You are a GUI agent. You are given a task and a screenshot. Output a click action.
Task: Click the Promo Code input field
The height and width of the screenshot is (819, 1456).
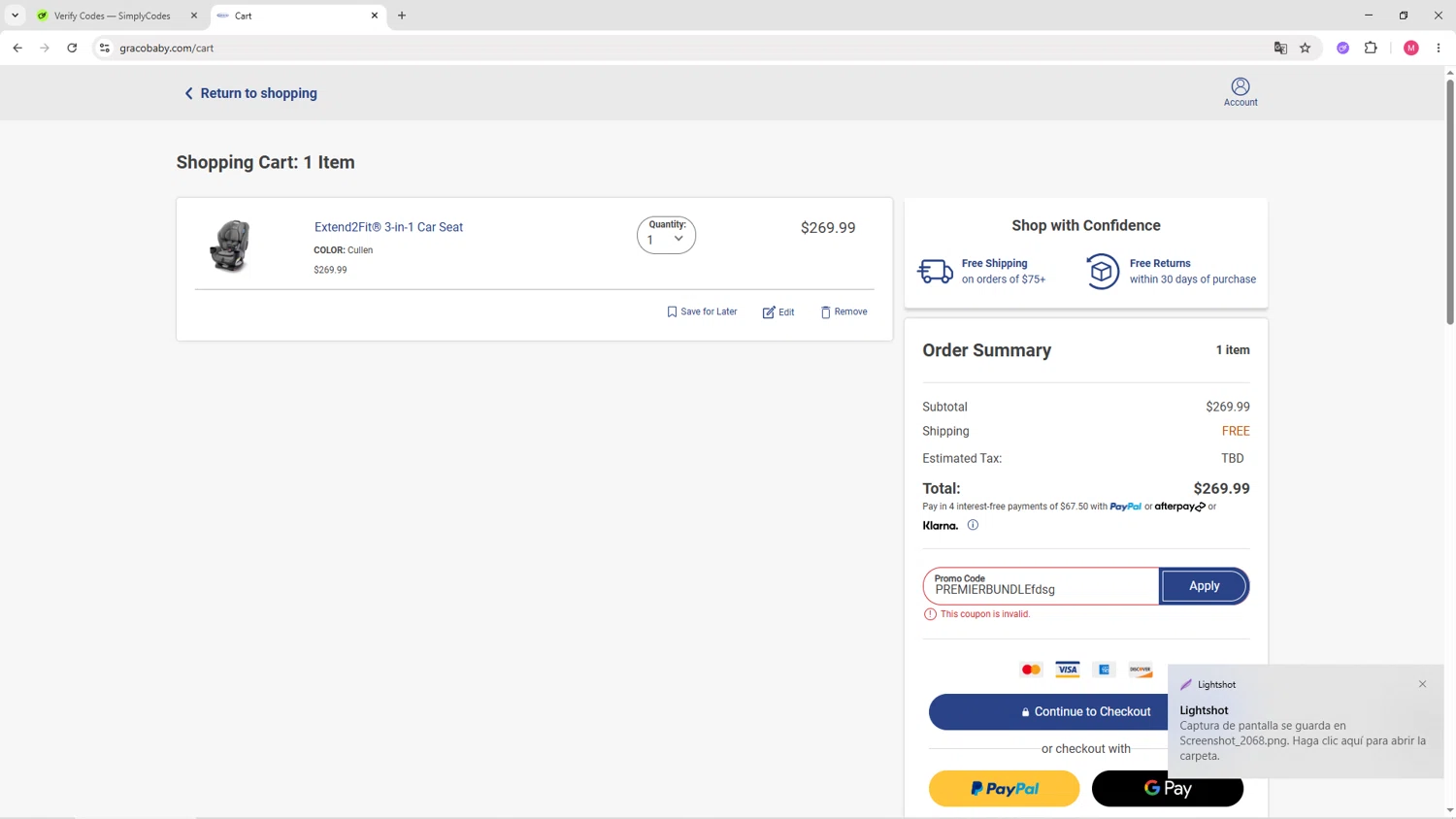coord(1041,586)
